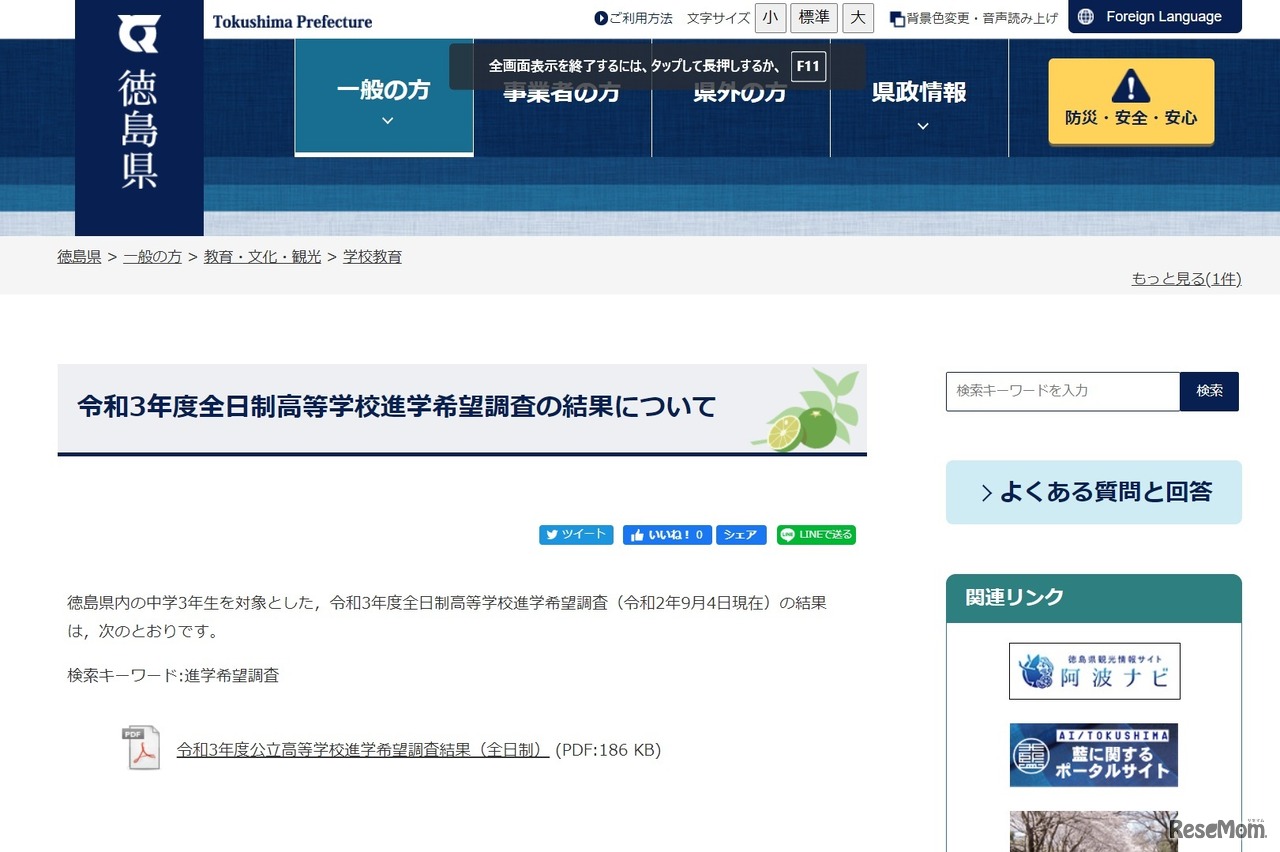Image resolution: width=1280 pixels, height=852 pixels.
Task: Share the page via the ツイート icon
Action: [x=576, y=535]
